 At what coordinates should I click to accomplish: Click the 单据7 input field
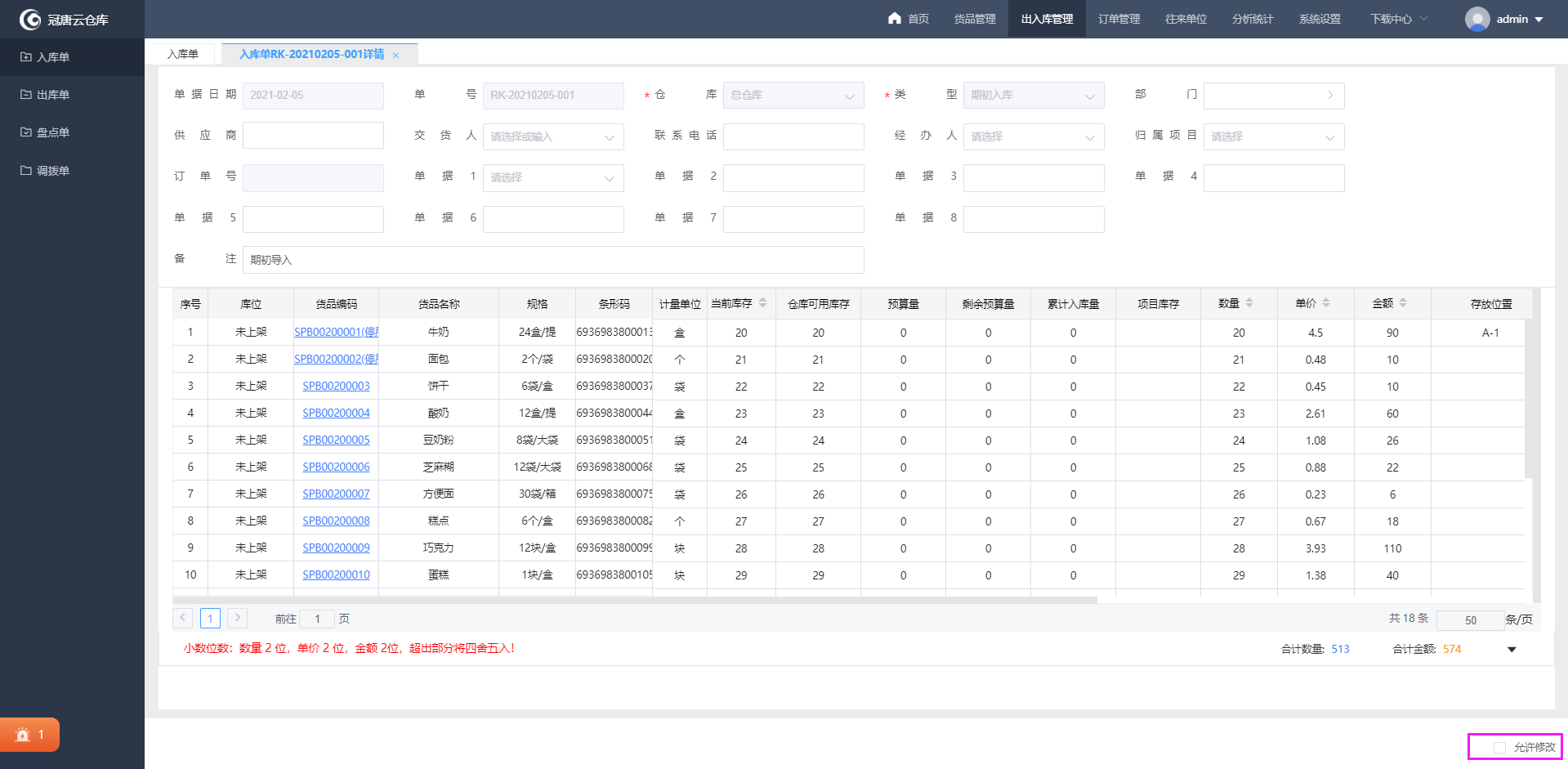tap(793, 219)
